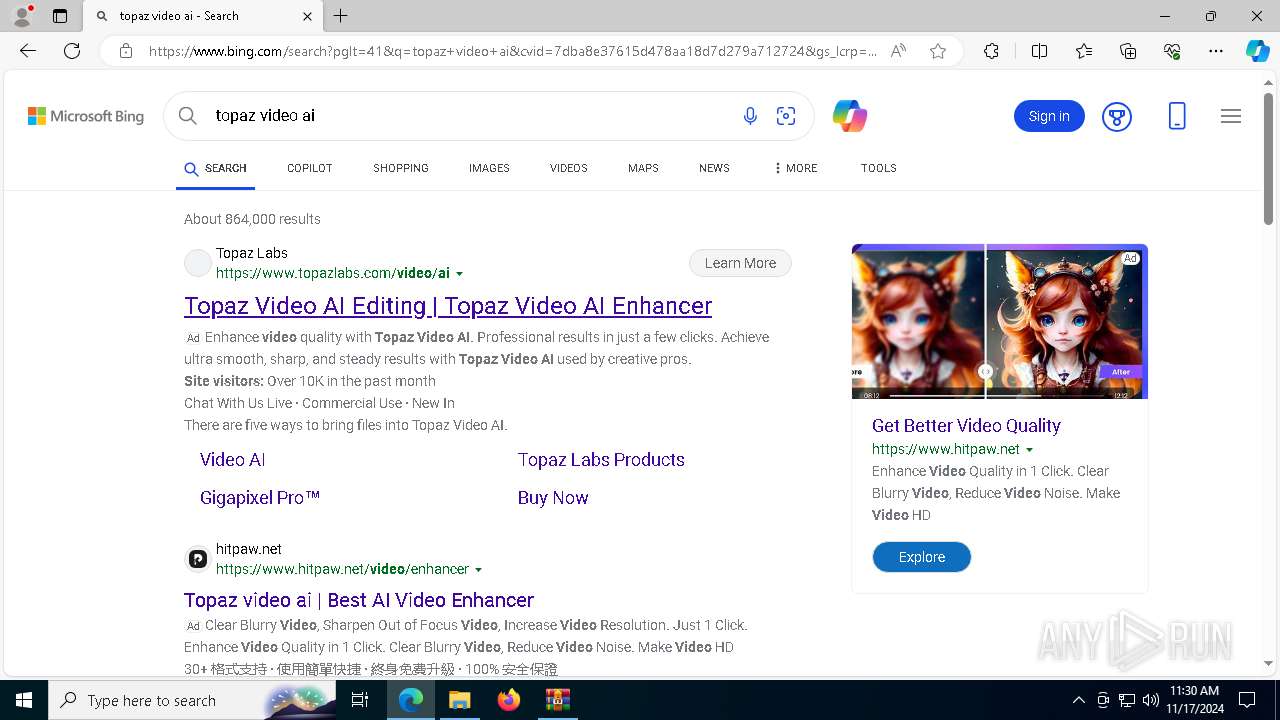1280x720 pixels.
Task: Open File Explorer from taskbar
Action: pos(459,700)
